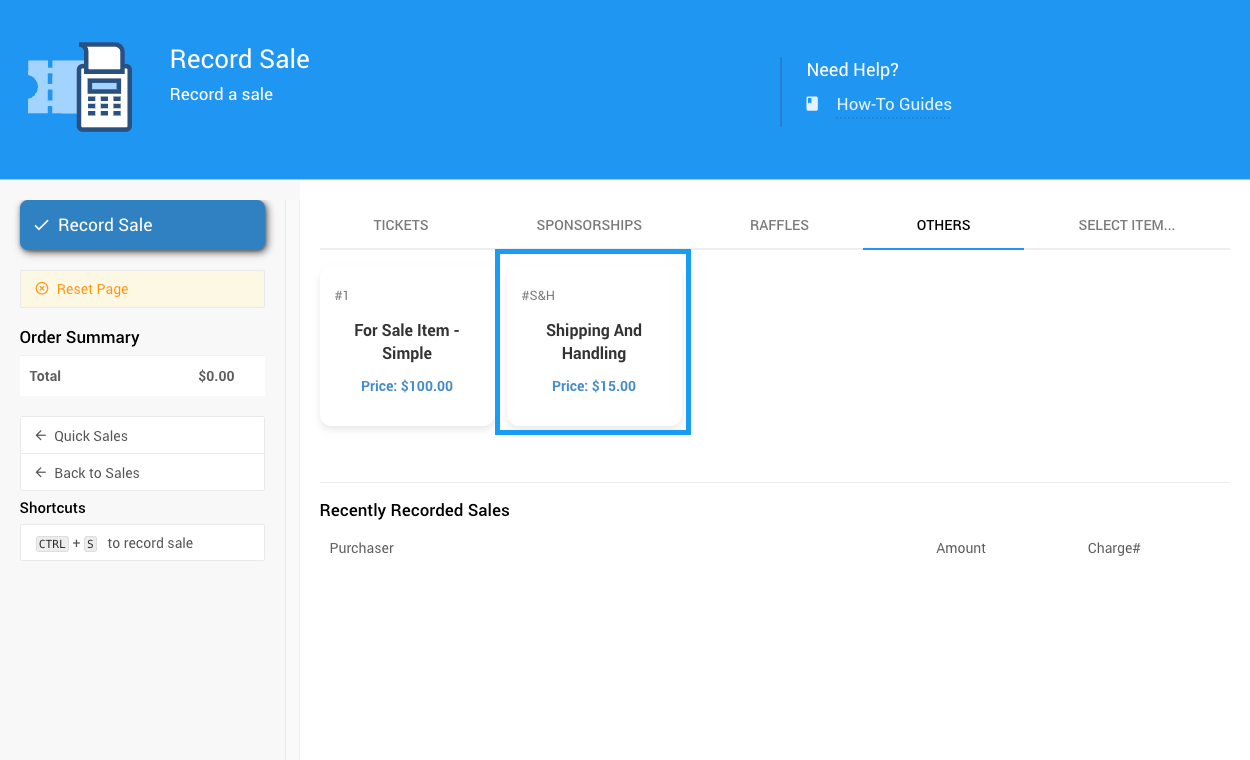This screenshot has height=760, width=1250.
Task: Select the Others tab
Action: click(x=943, y=225)
